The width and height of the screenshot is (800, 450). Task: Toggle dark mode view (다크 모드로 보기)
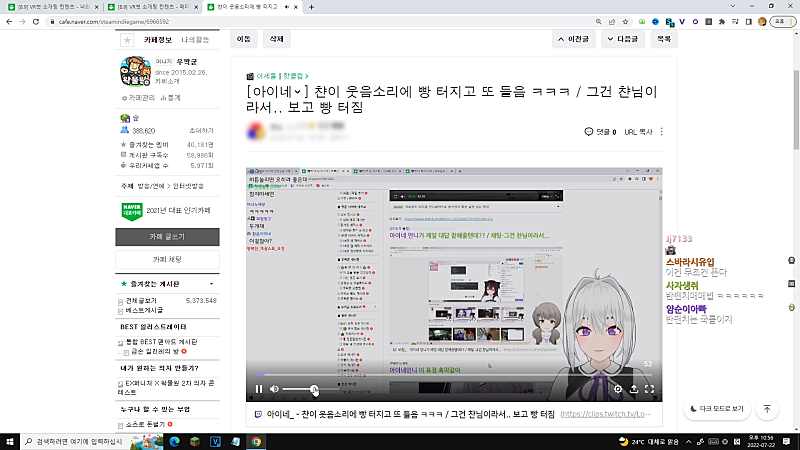click(x=717, y=409)
